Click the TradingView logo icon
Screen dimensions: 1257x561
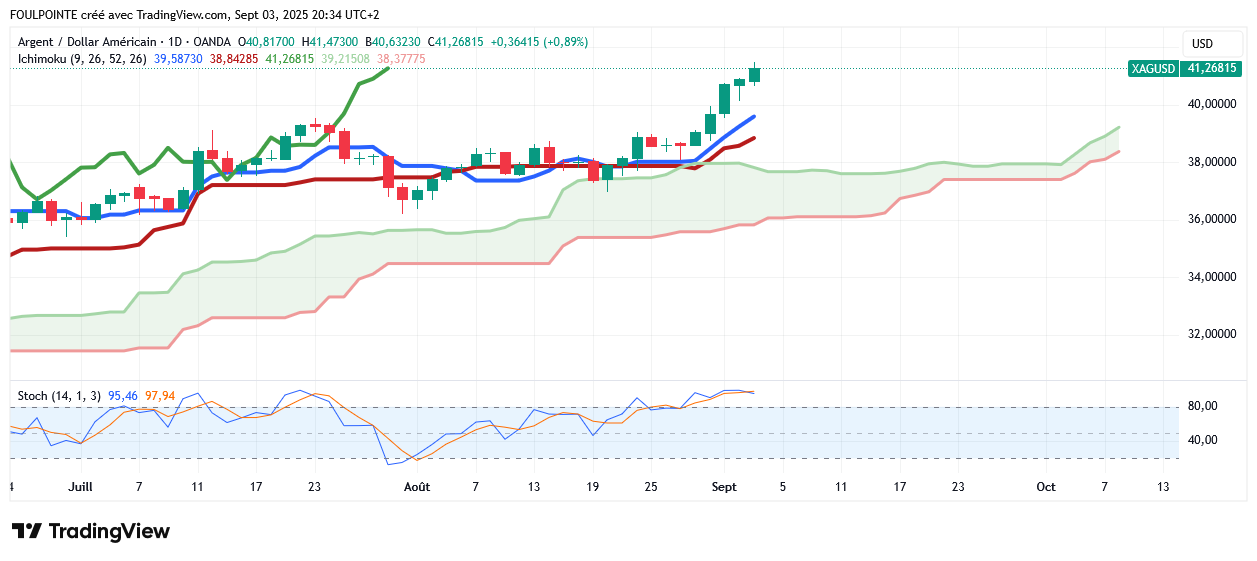[27, 531]
